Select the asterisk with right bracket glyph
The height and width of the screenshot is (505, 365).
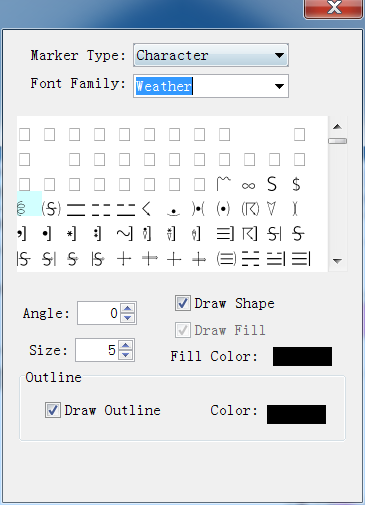coord(72,234)
